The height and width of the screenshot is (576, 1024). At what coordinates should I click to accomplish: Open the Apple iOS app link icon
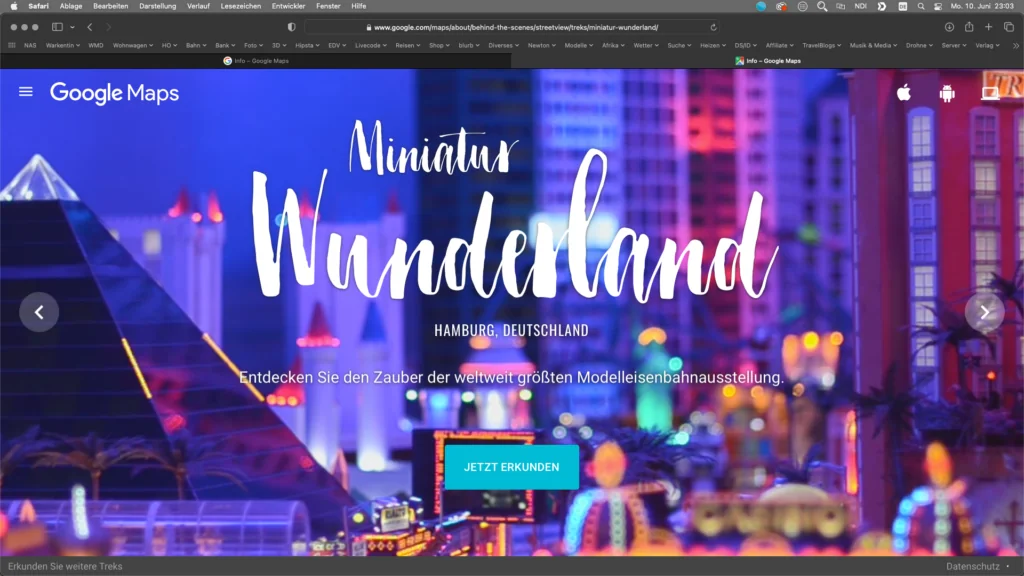pyautogui.click(x=904, y=93)
